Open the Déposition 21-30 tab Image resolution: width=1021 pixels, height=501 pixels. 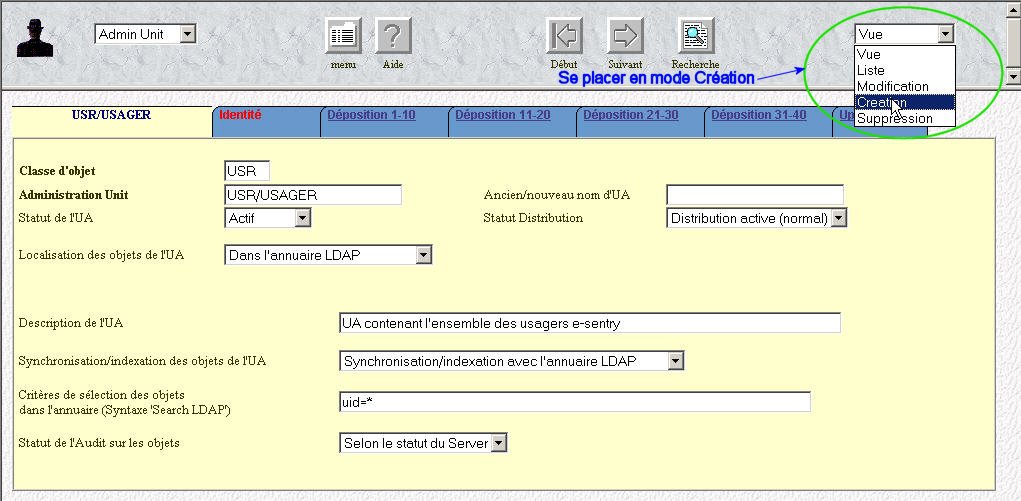click(x=640, y=121)
